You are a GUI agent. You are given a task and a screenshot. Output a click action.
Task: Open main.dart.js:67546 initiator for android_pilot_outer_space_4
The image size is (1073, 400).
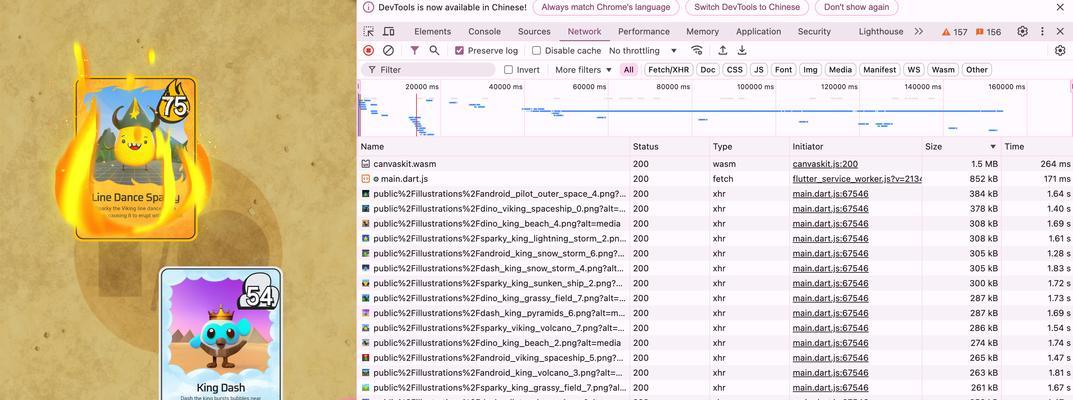point(830,194)
